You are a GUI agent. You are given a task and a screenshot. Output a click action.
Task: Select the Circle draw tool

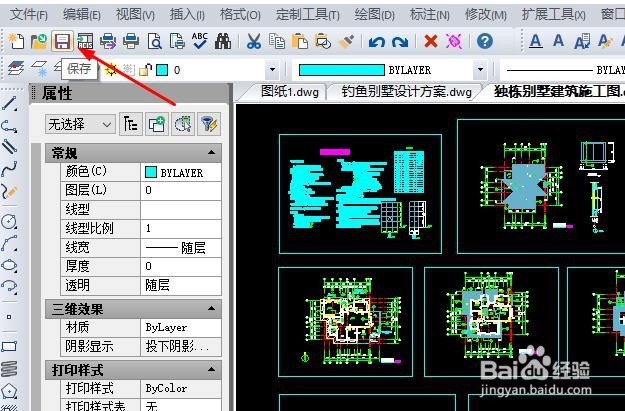click(x=10, y=221)
